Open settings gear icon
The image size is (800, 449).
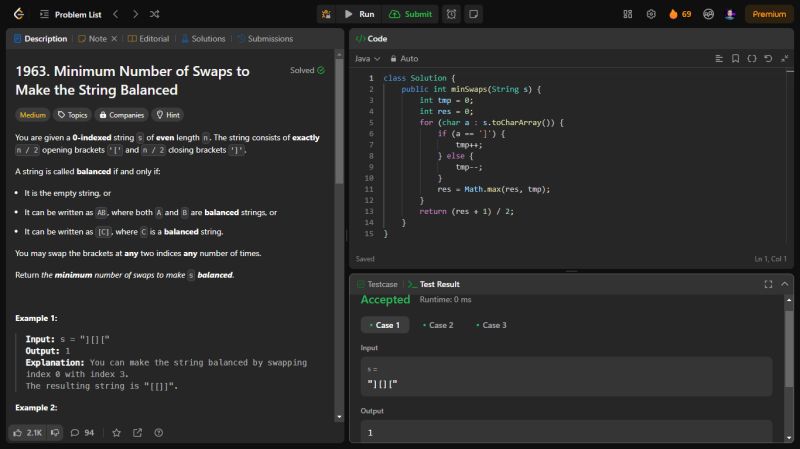pos(651,14)
